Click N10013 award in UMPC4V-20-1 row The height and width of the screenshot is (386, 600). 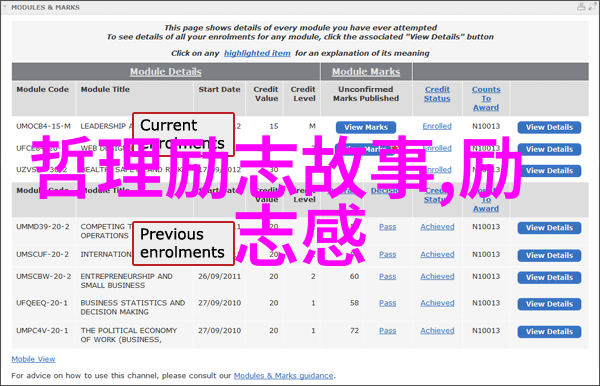pyautogui.click(x=486, y=331)
